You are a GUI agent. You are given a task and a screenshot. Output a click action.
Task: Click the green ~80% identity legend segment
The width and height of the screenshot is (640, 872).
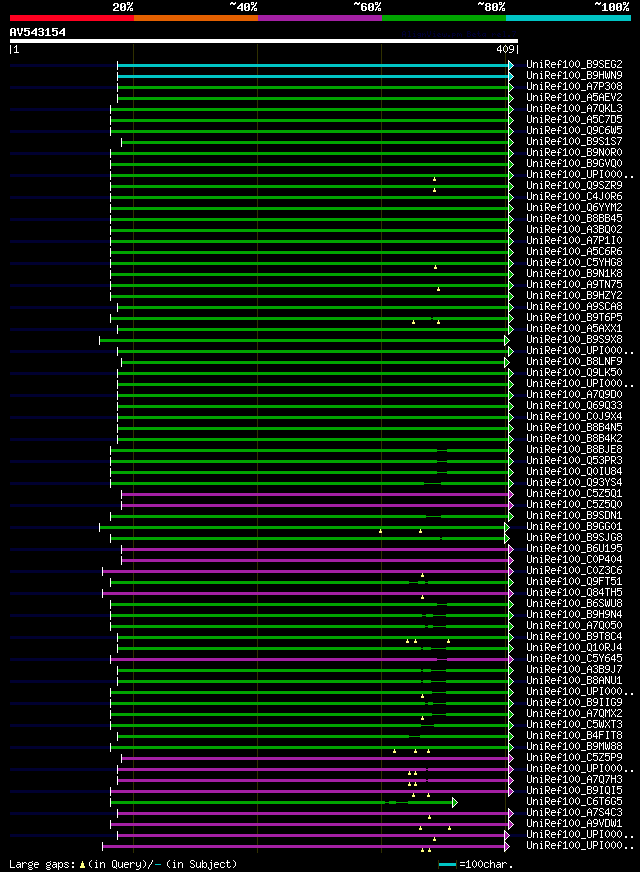coord(444,18)
